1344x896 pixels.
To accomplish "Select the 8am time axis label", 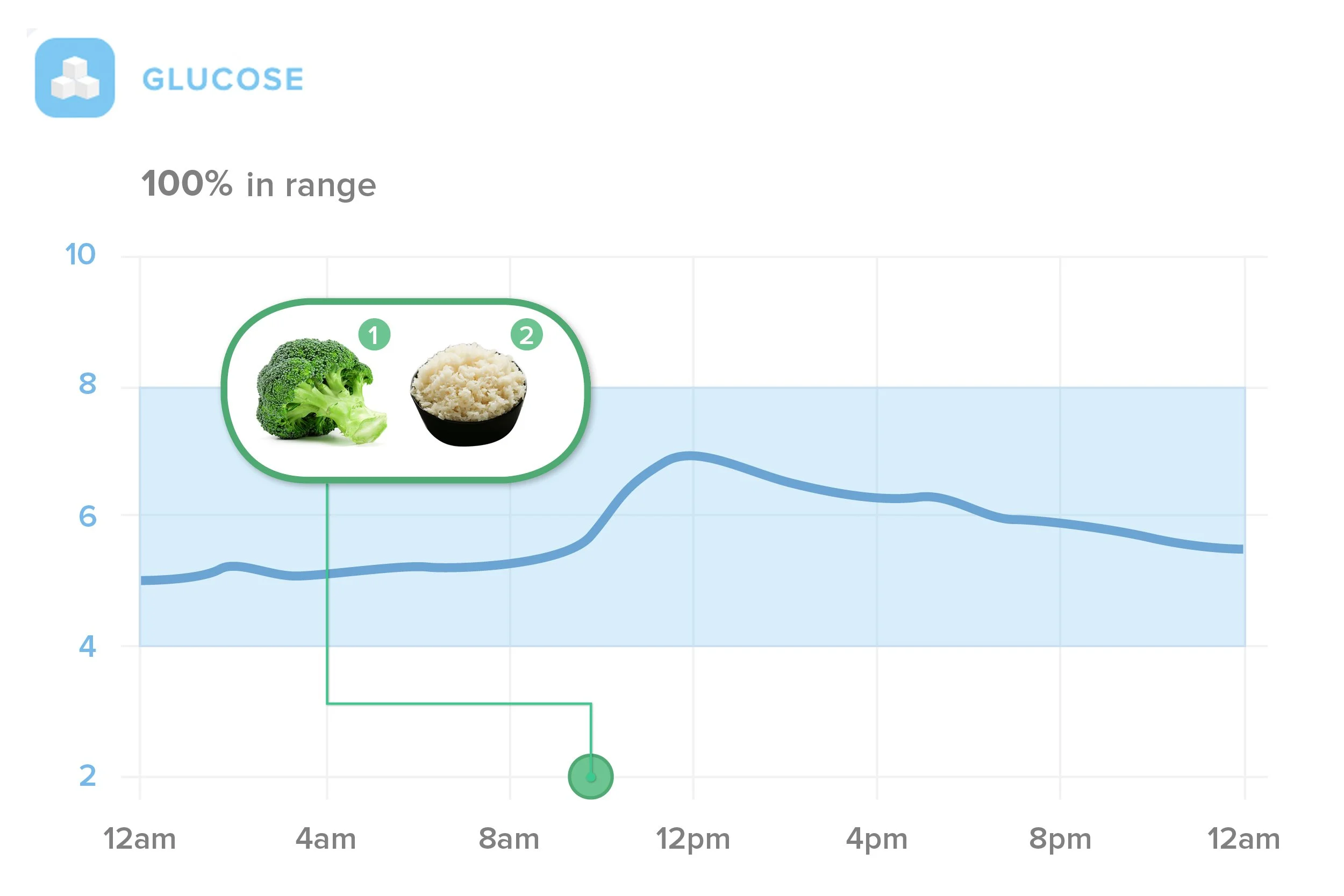I will (x=509, y=839).
